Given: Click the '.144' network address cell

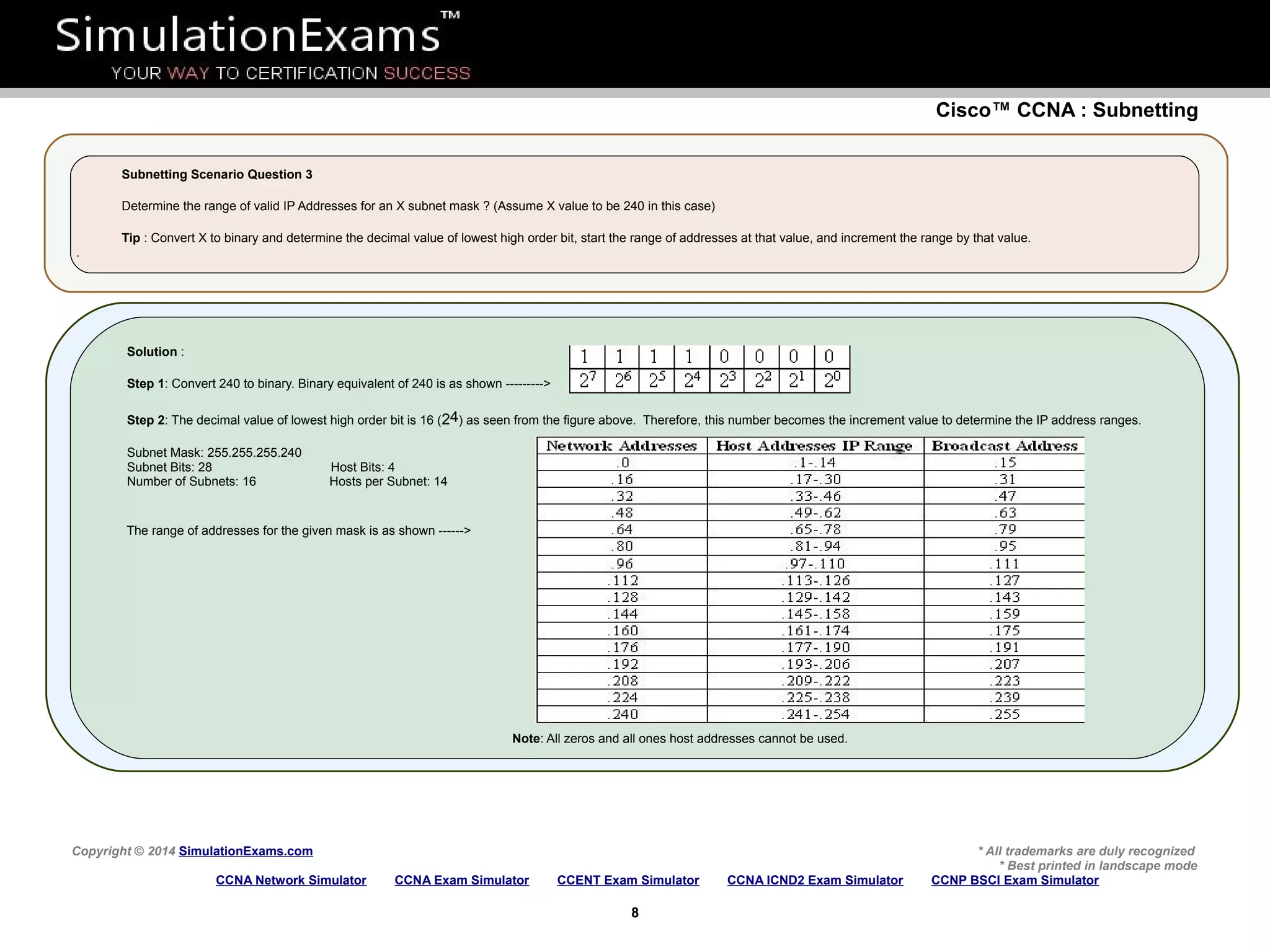Looking at the screenshot, I should [622, 614].
